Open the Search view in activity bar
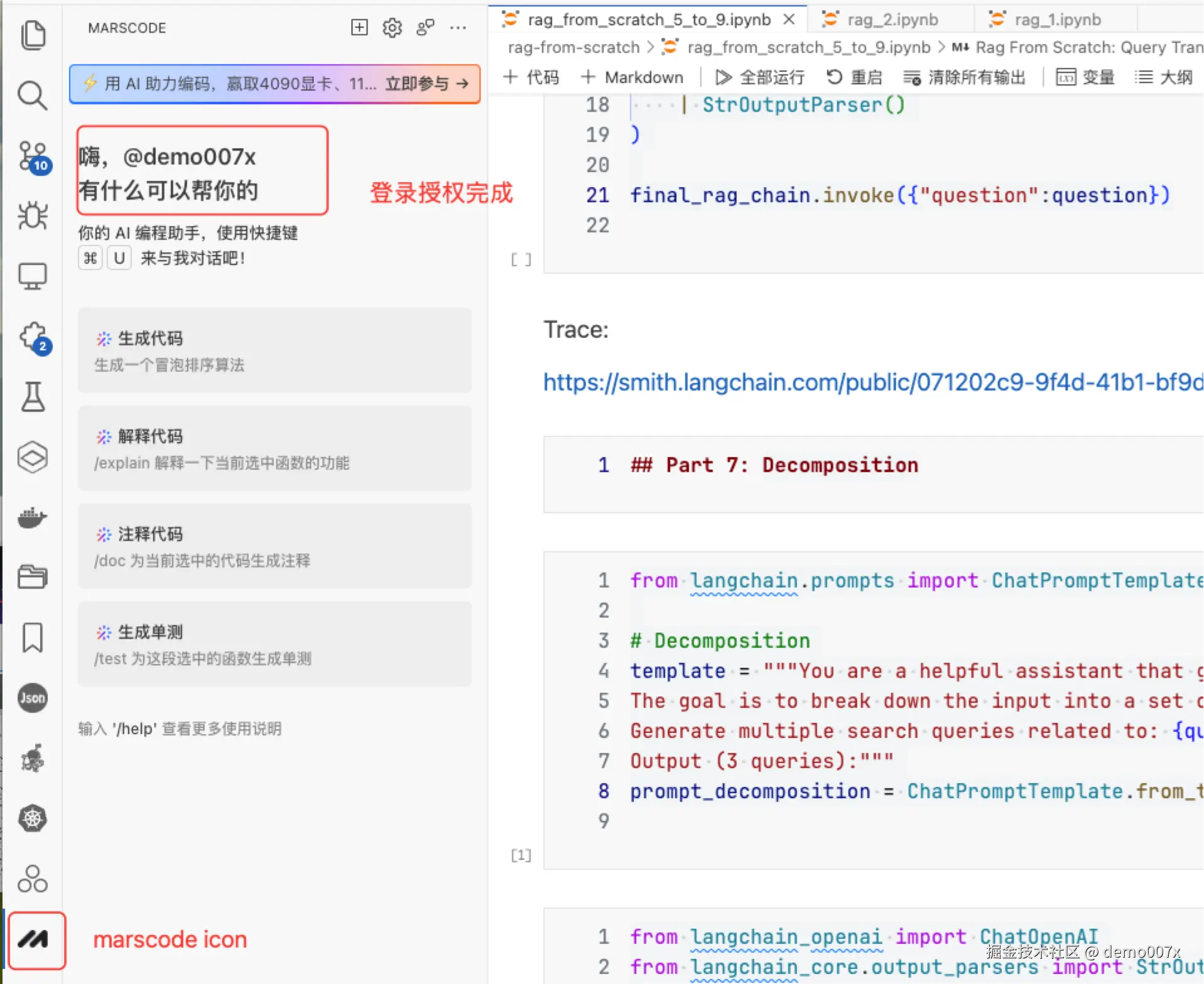The width and height of the screenshot is (1204, 984). [33, 95]
